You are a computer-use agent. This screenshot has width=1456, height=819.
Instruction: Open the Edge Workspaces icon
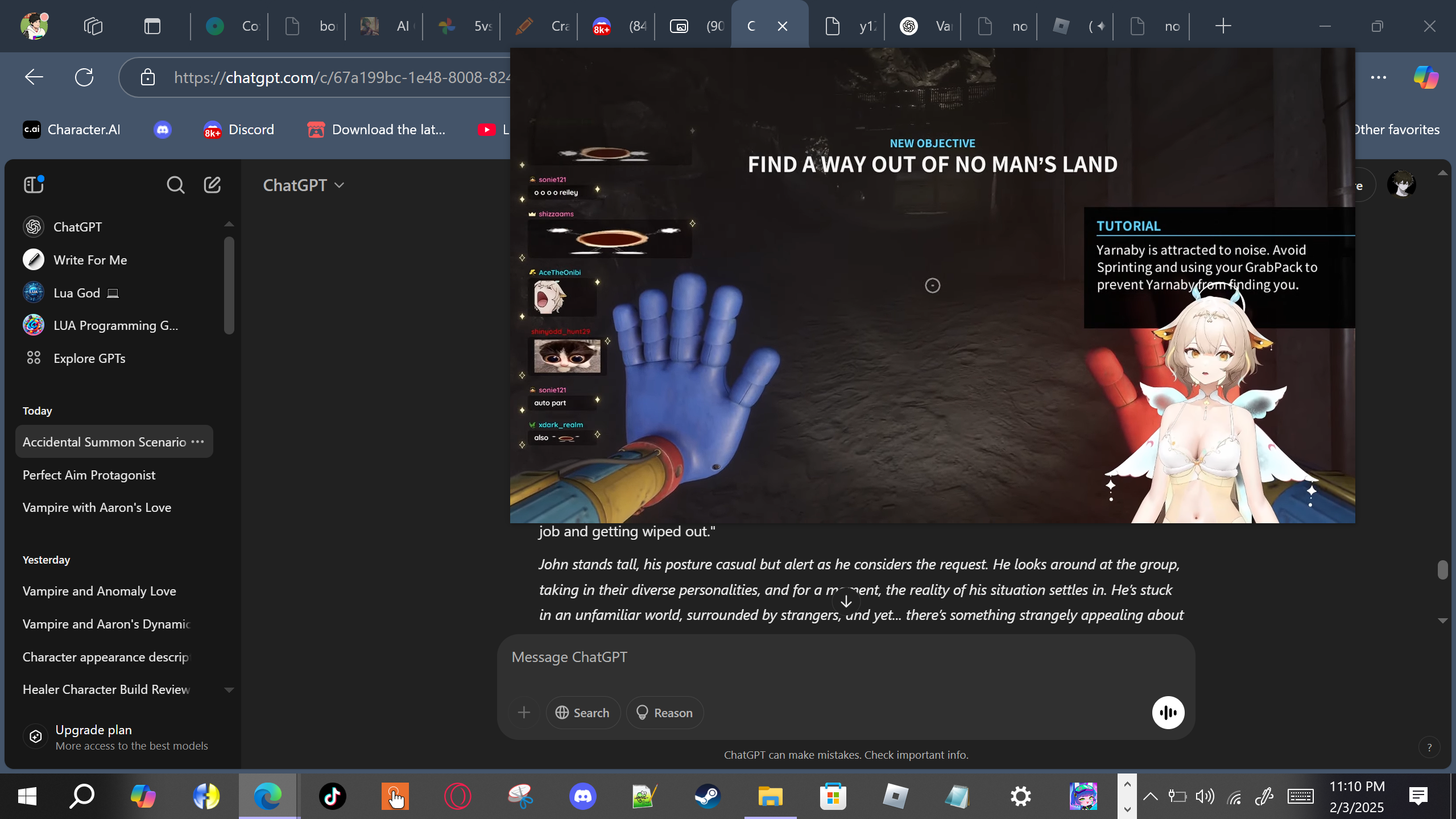click(x=93, y=26)
